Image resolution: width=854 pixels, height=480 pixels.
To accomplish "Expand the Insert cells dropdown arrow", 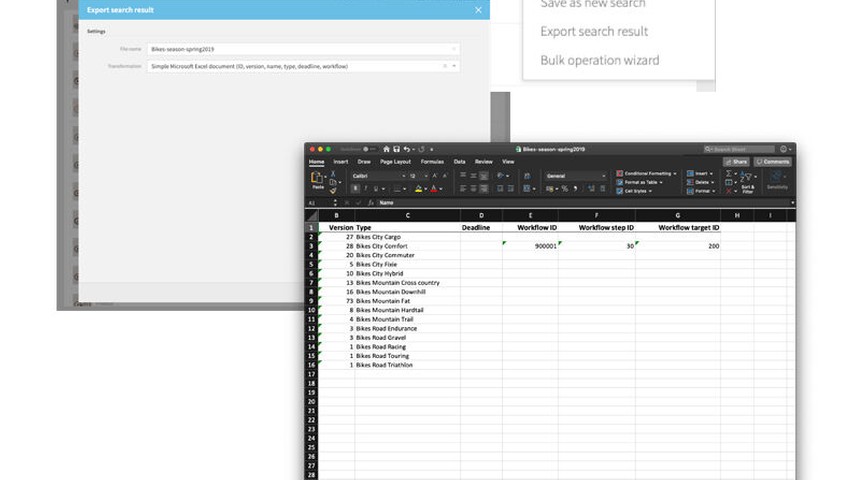I will [711, 173].
